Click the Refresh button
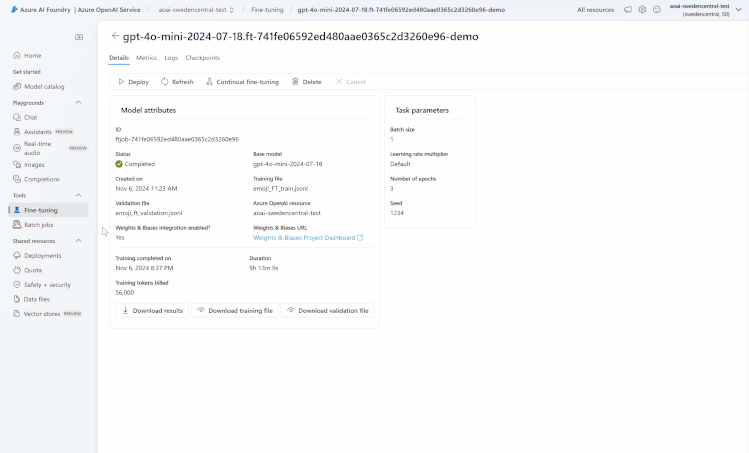The width and height of the screenshot is (749, 453). point(177,82)
